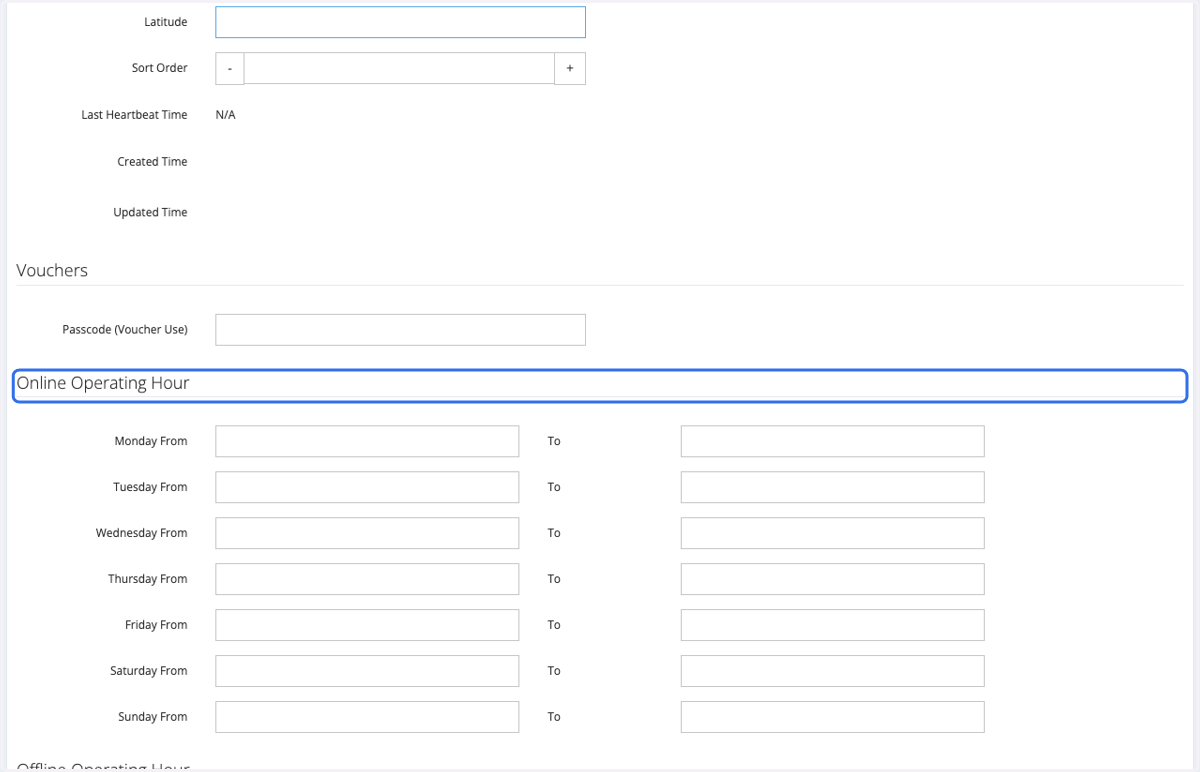Click the To label in Monday row
Viewport: 1200px width, 772px height.
point(554,441)
